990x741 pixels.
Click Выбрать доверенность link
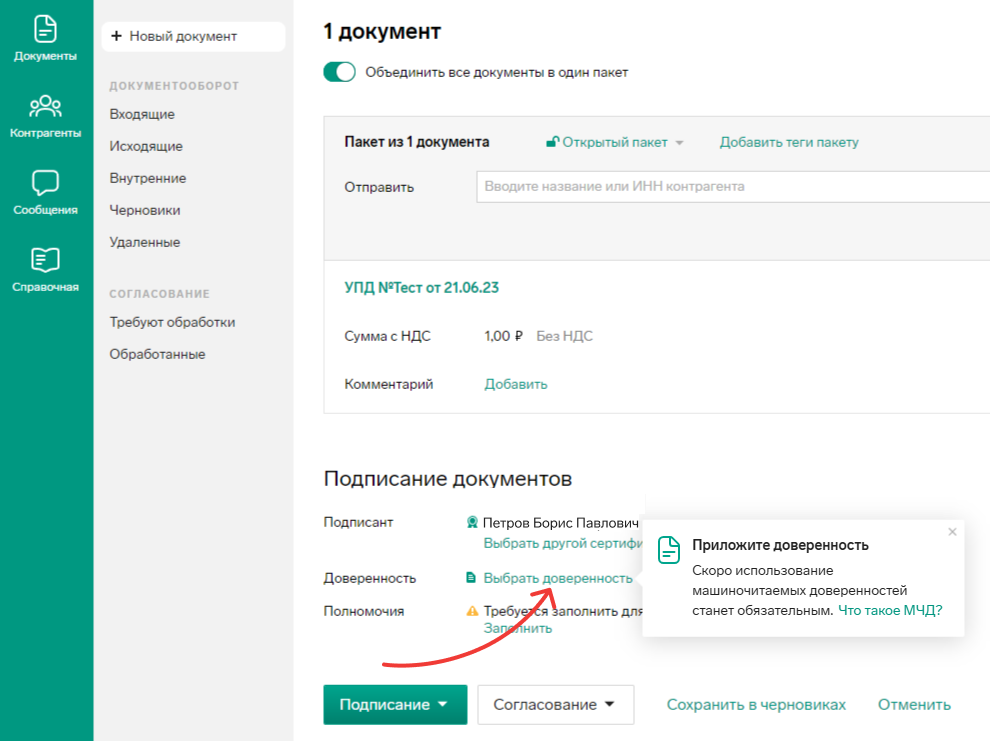pos(558,578)
